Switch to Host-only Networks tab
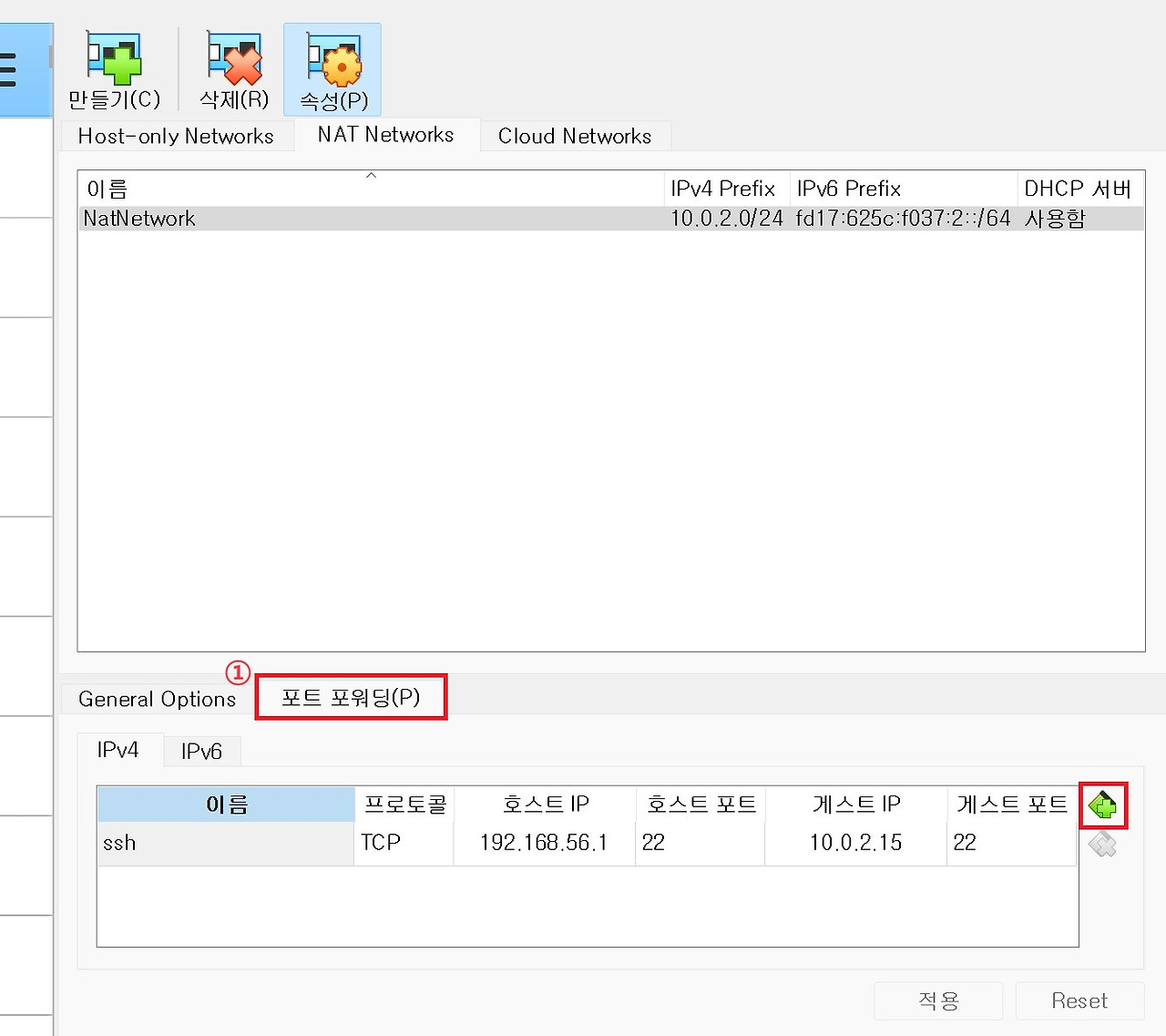 (x=176, y=136)
